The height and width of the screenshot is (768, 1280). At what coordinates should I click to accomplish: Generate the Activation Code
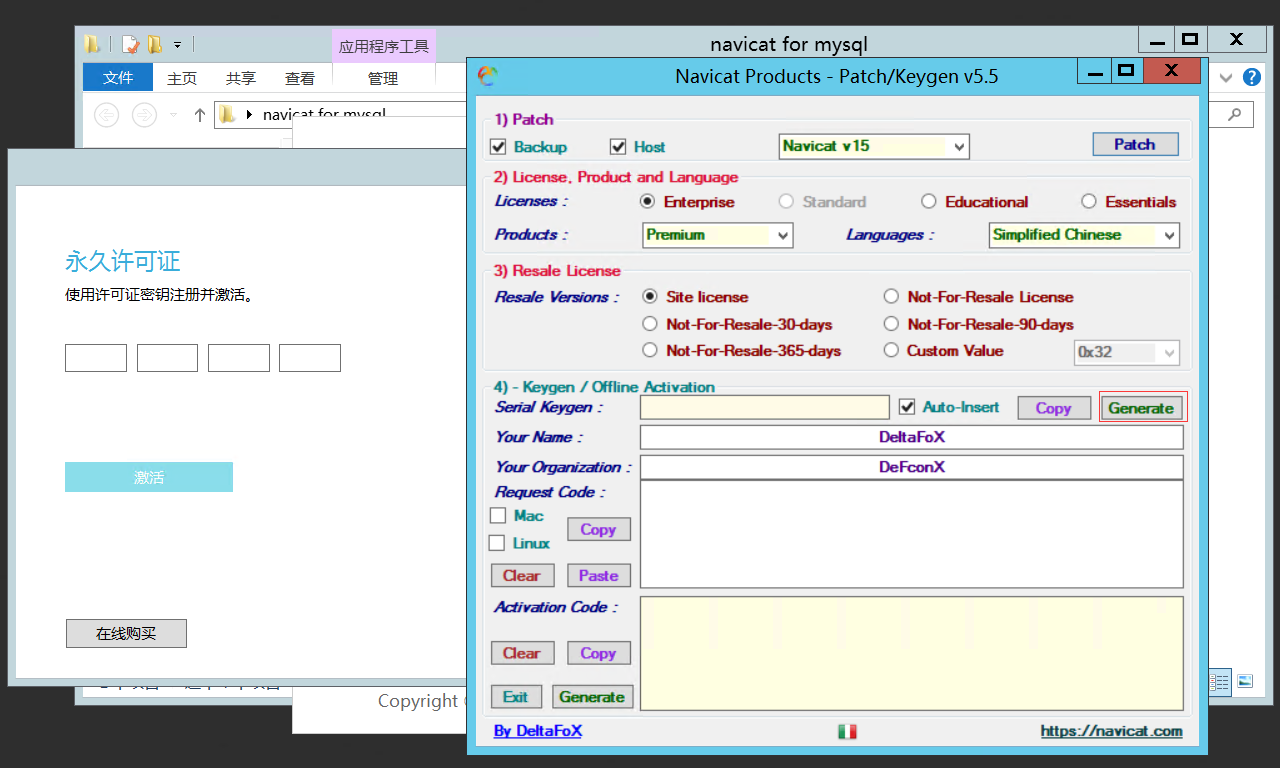tap(592, 697)
